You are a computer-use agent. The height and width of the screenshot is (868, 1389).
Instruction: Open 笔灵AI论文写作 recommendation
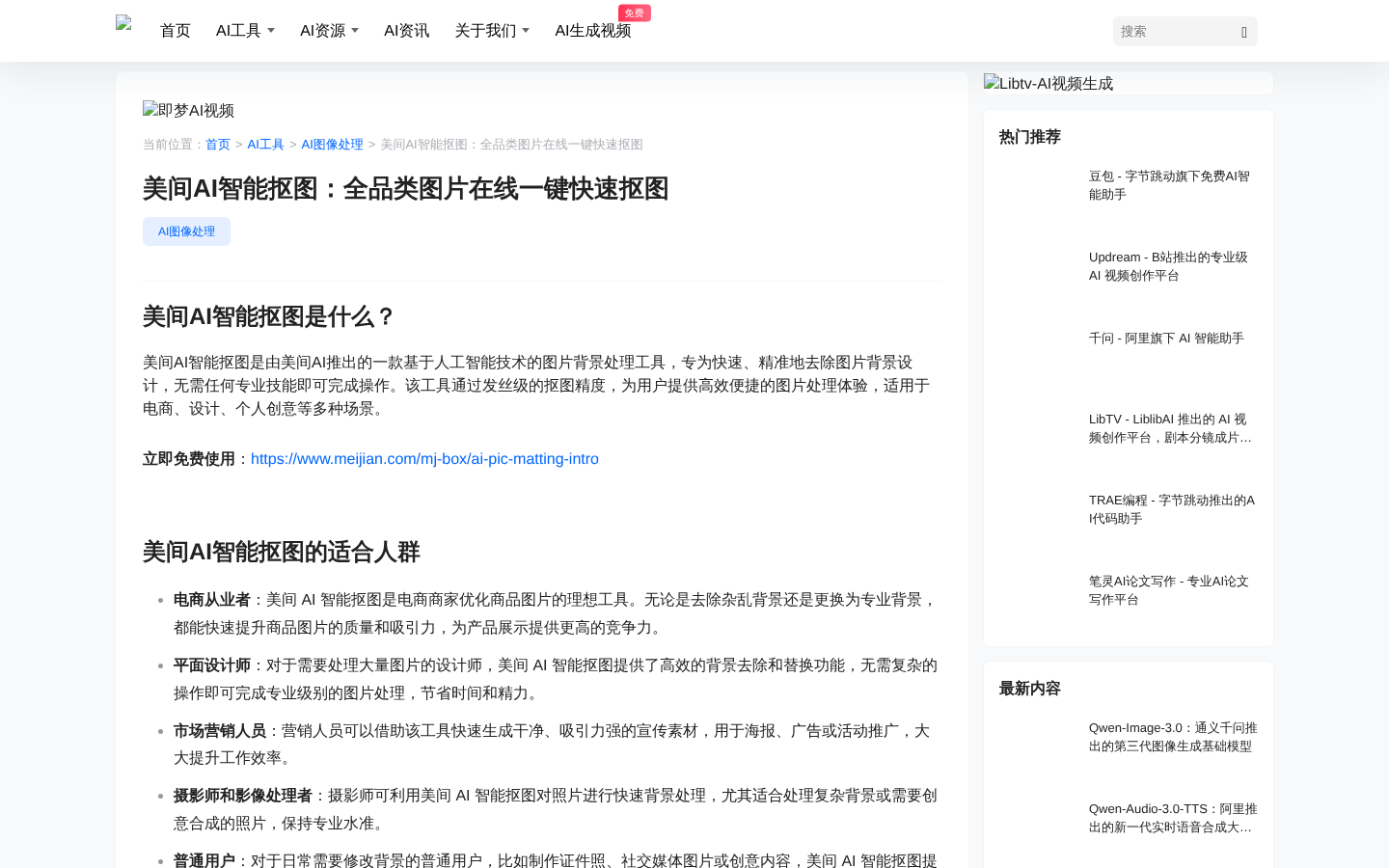click(x=1171, y=590)
